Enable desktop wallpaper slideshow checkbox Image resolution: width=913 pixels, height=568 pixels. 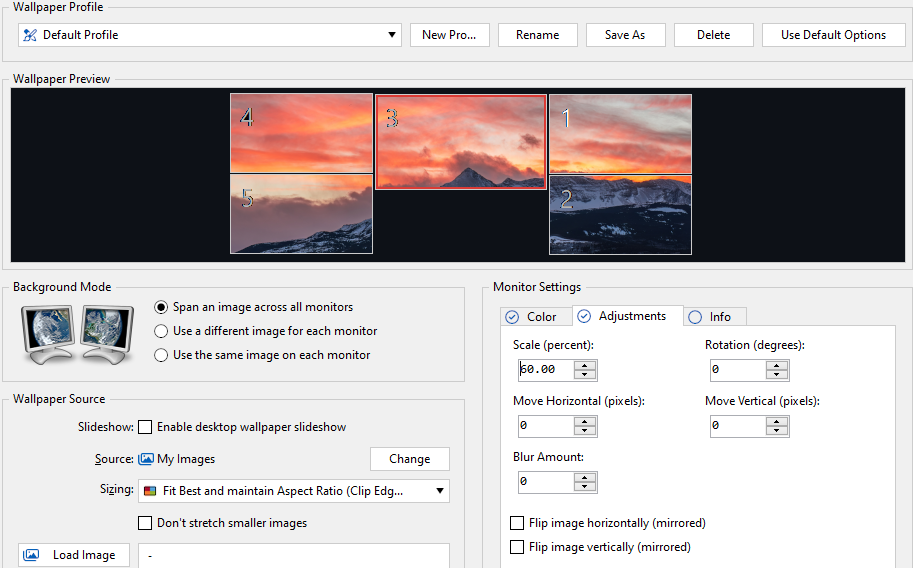click(145, 427)
